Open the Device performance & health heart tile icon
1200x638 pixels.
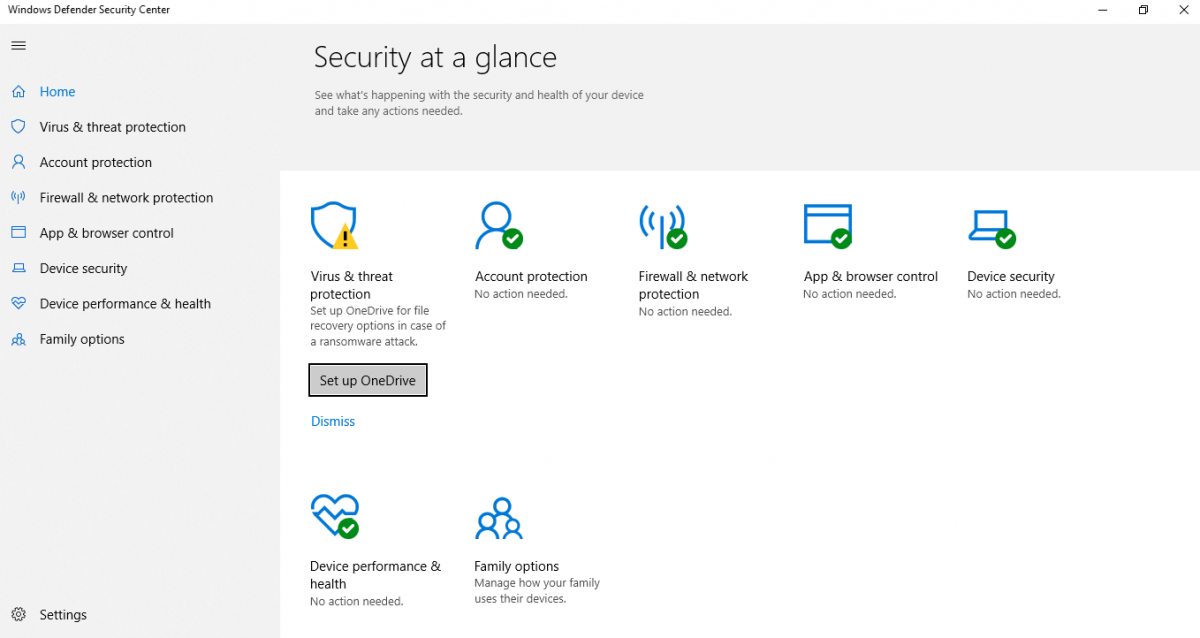pos(334,516)
